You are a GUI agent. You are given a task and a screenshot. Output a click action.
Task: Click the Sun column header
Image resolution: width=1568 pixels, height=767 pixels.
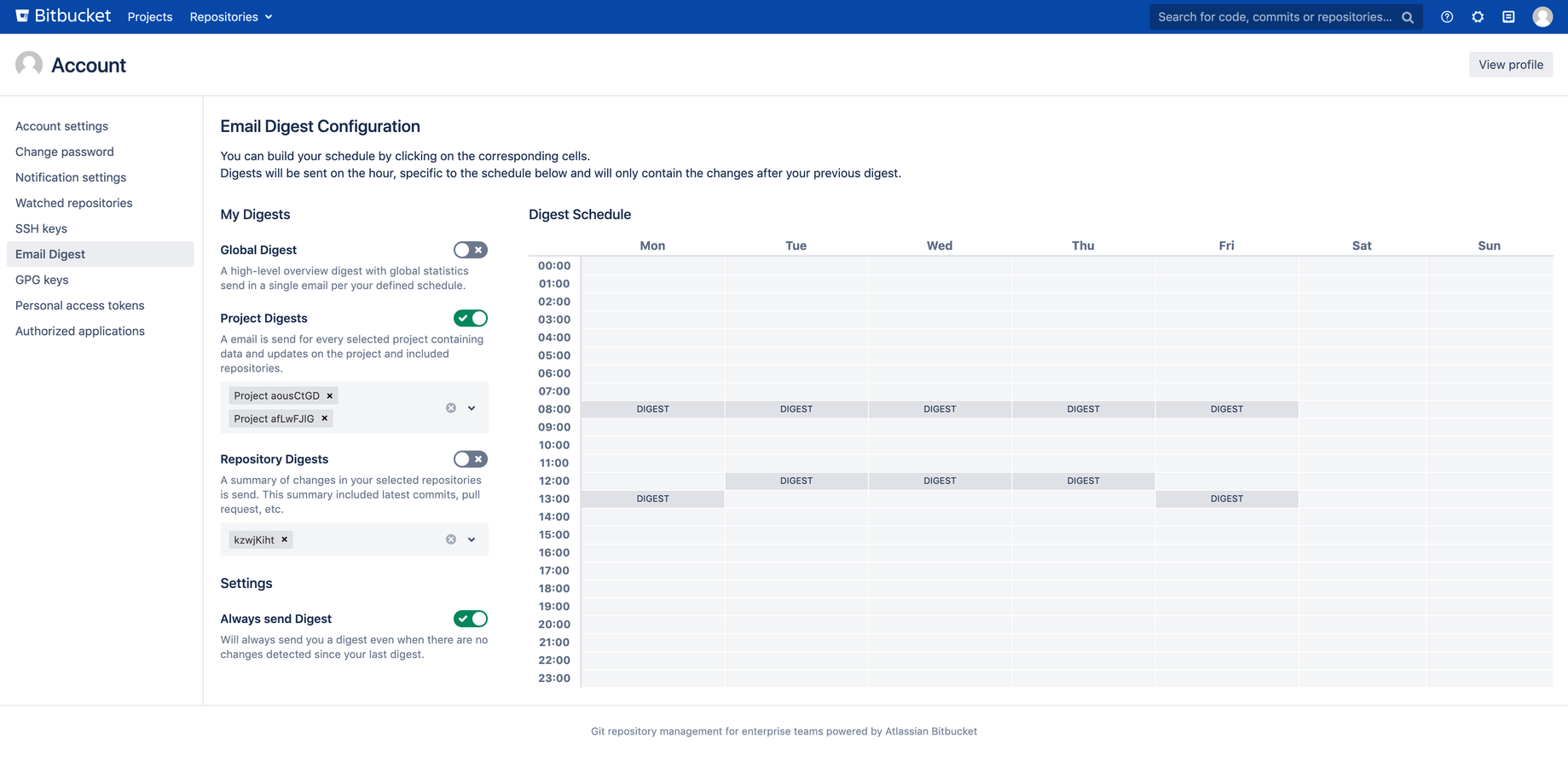point(1490,245)
